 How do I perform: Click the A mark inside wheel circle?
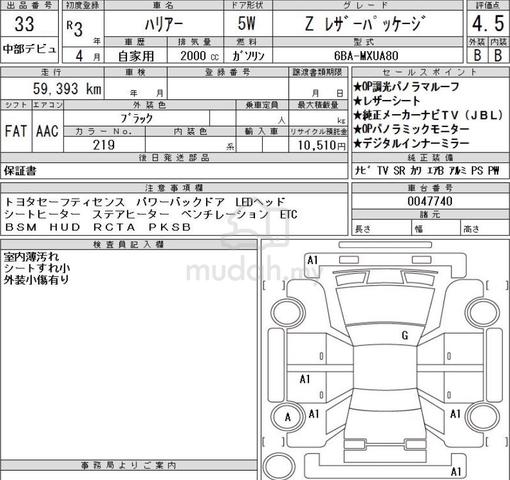(x=288, y=417)
